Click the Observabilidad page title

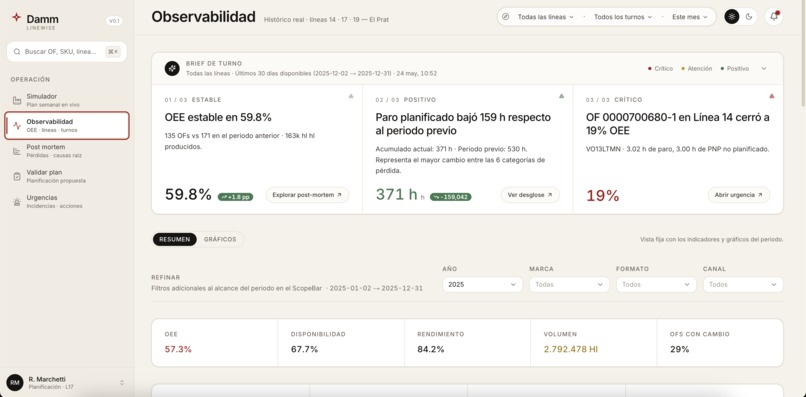[204, 17]
